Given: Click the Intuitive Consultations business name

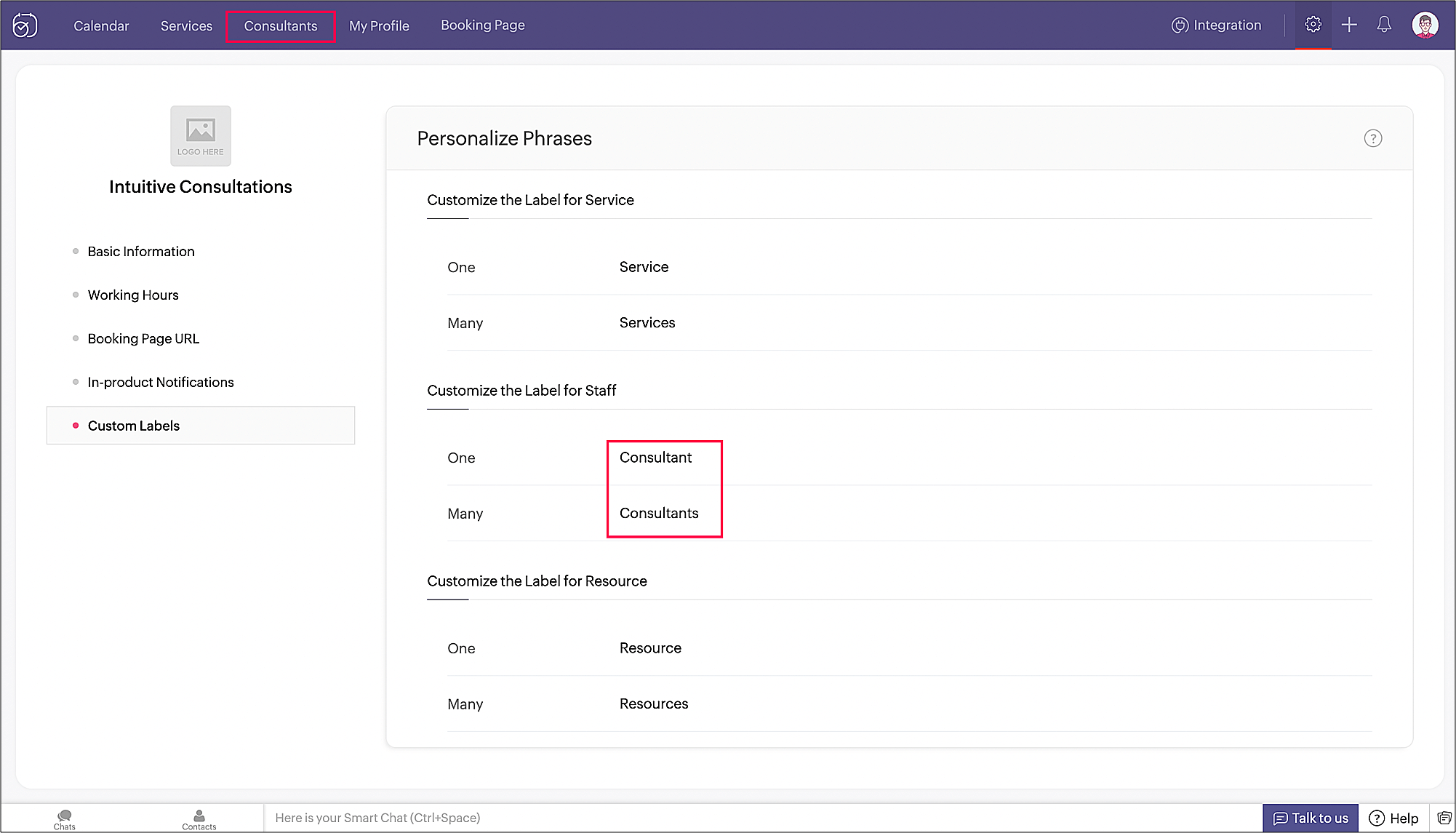Looking at the screenshot, I should (201, 187).
